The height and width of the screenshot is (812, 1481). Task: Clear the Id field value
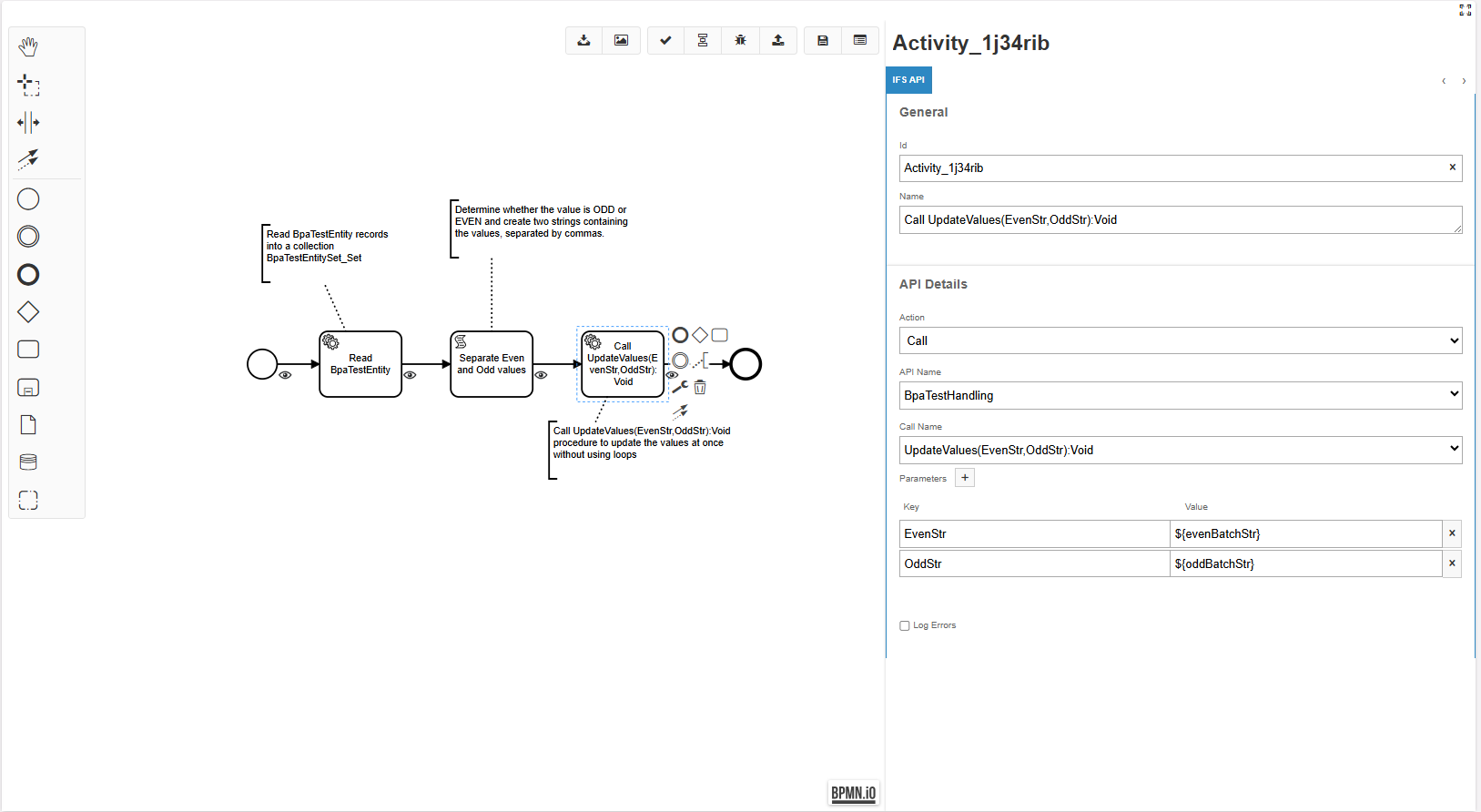(x=1452, y=167)
